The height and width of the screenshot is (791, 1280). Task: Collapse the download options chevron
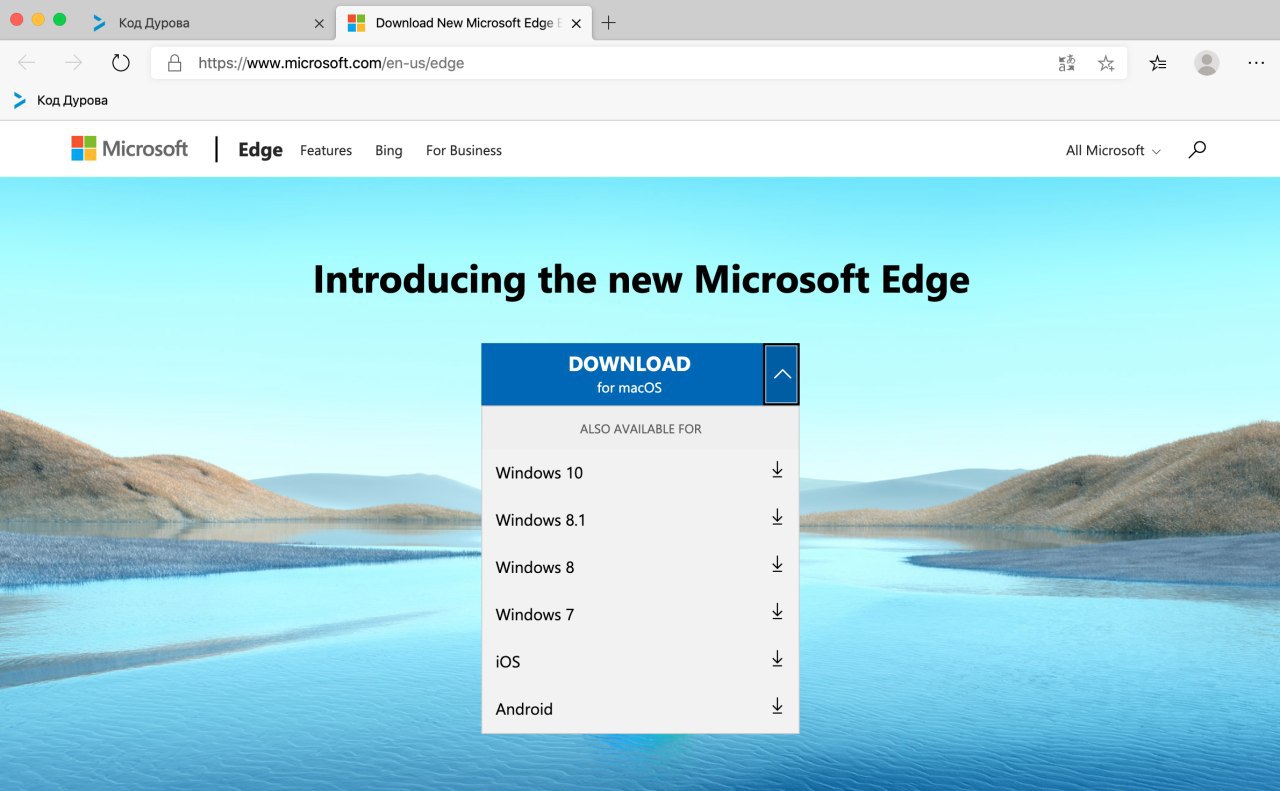tap(782, 374)
